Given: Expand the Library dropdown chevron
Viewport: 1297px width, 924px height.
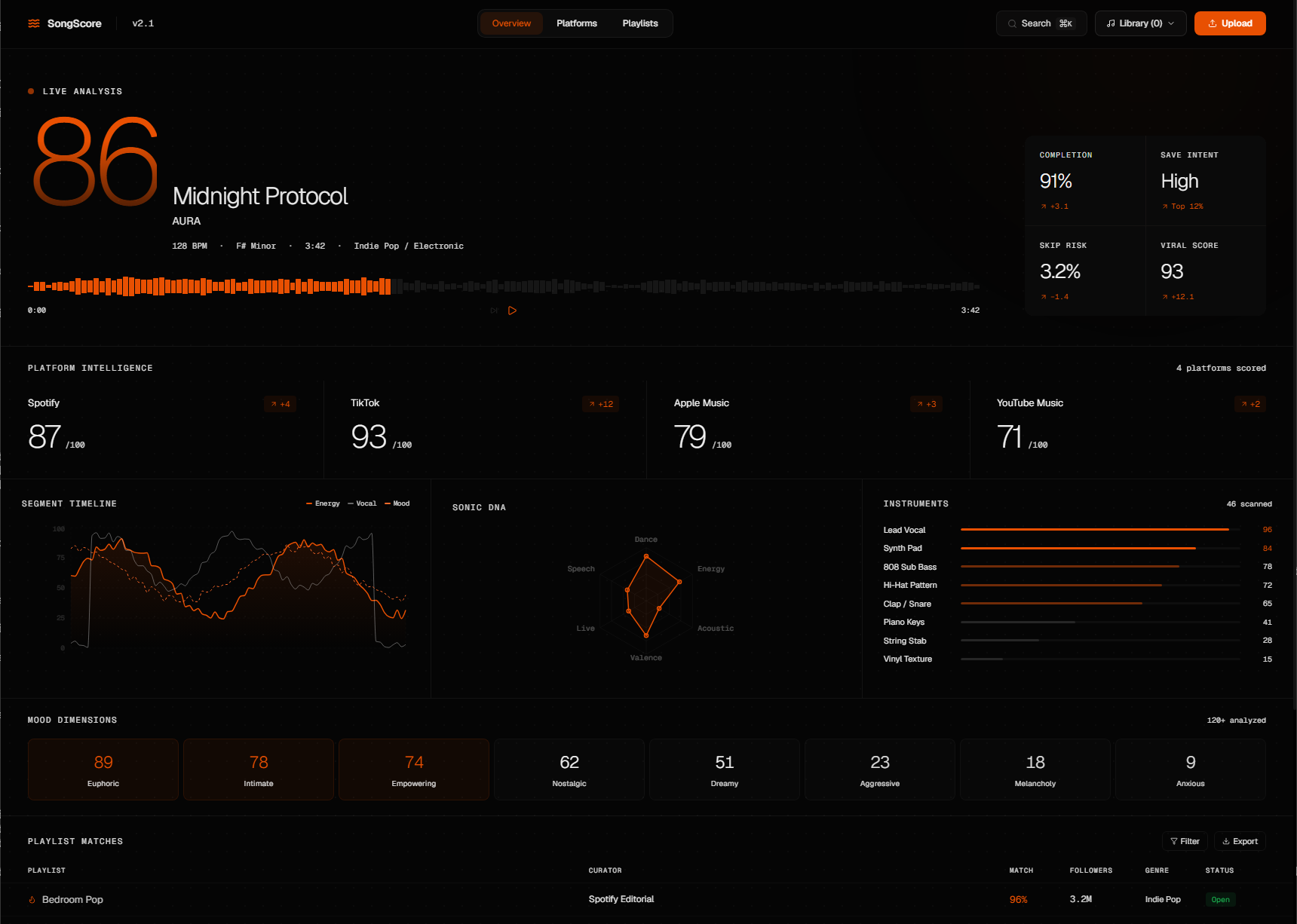Looking at the screenshot, I should pyautogui.click(x=1171, y=23).
